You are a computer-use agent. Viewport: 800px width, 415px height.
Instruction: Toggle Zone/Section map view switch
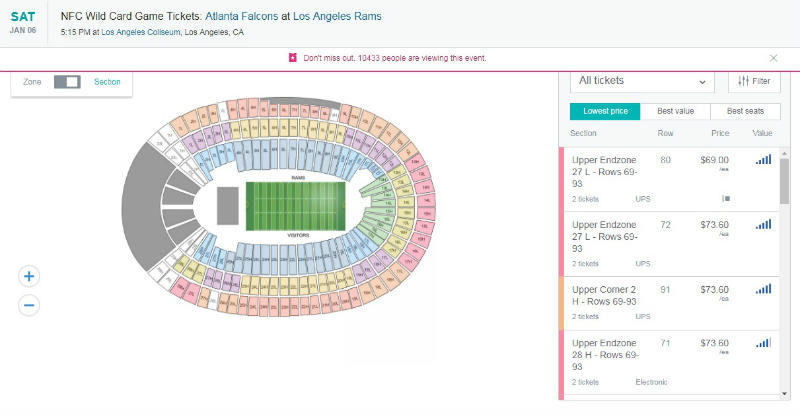click(67, 82)
